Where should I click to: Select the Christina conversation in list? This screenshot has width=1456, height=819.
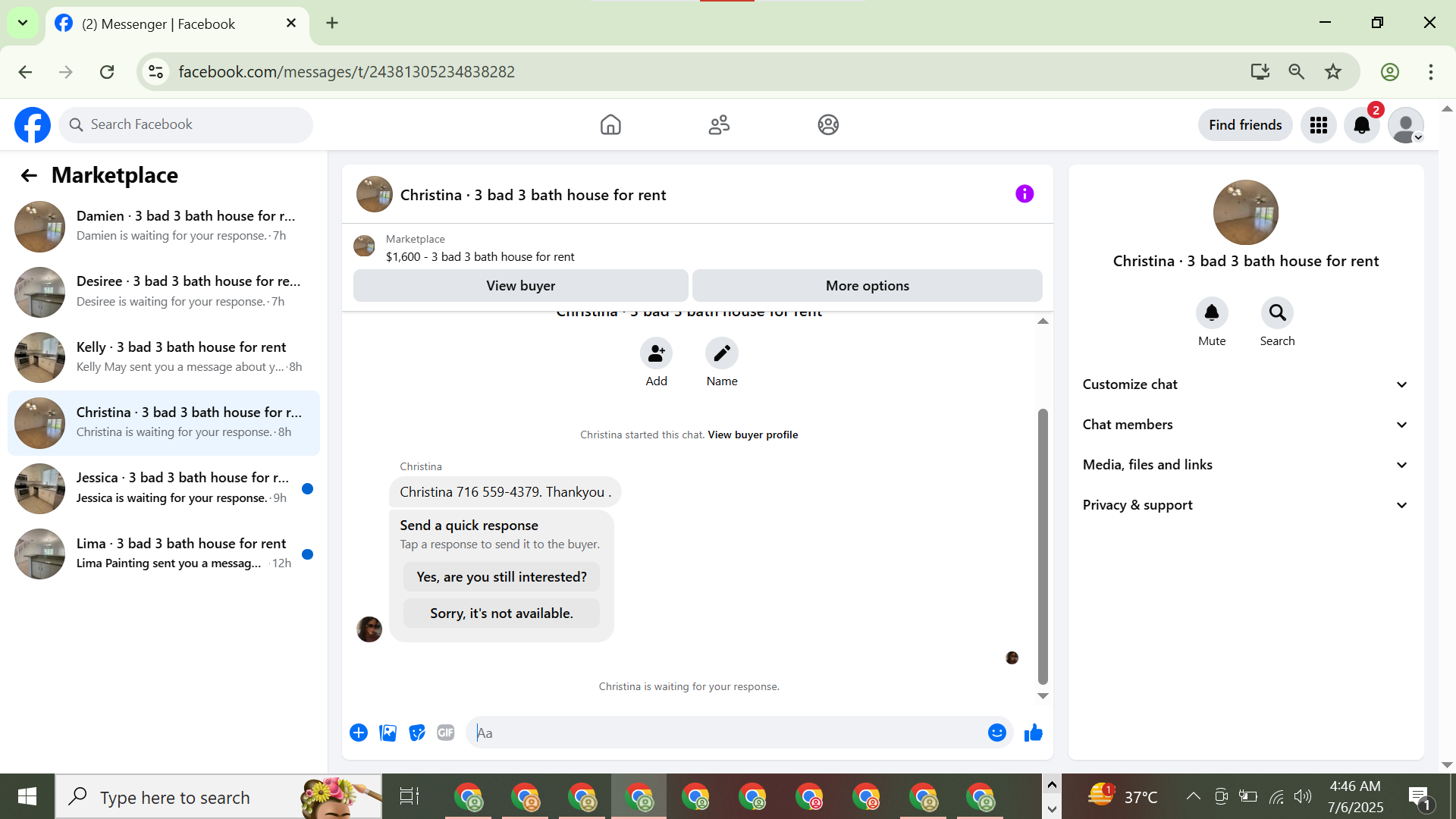164,422
